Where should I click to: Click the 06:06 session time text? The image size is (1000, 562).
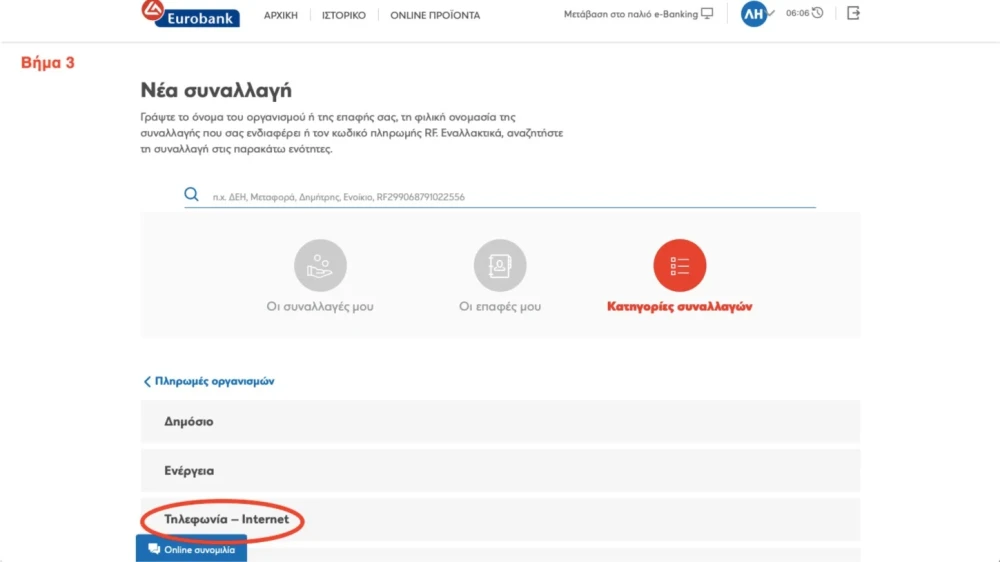[x=797, y=13]
